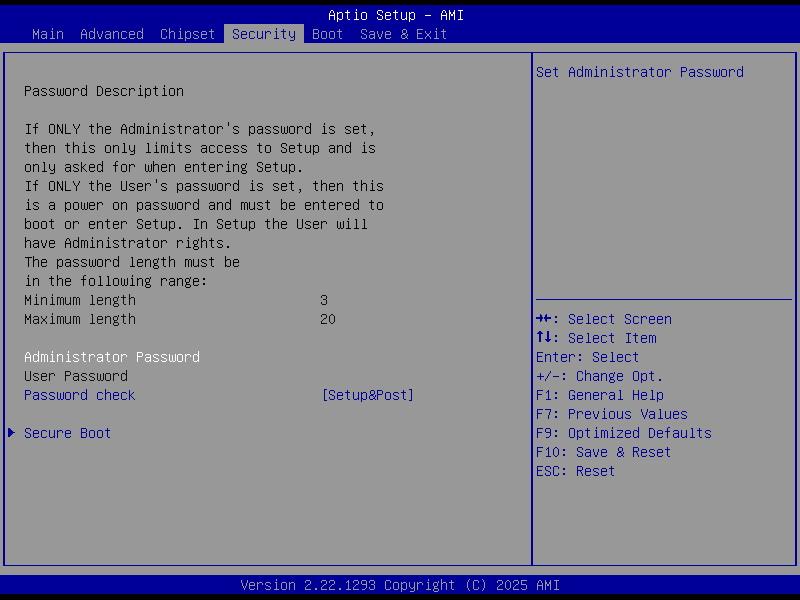Switch to Save & Exit tab
The height and width of the screenshot is (600, 800).
[x=403, y=34]
